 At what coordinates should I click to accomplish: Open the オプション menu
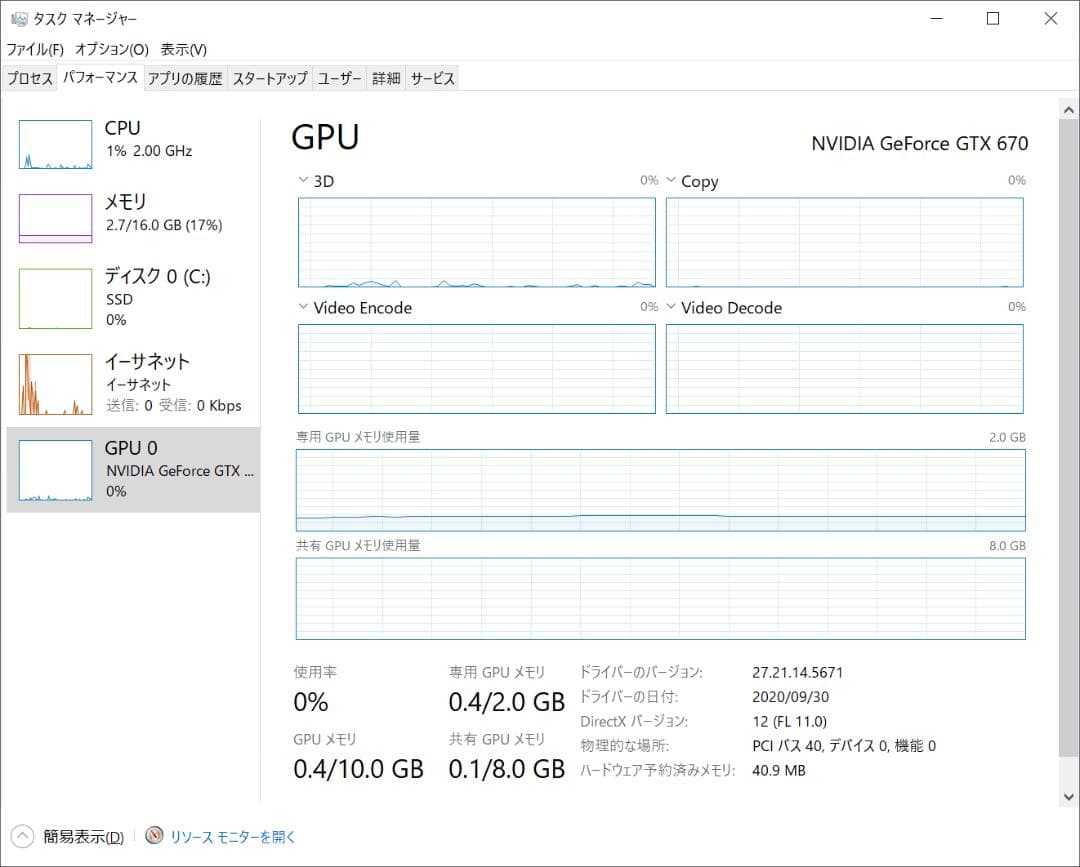pos(110,49)
